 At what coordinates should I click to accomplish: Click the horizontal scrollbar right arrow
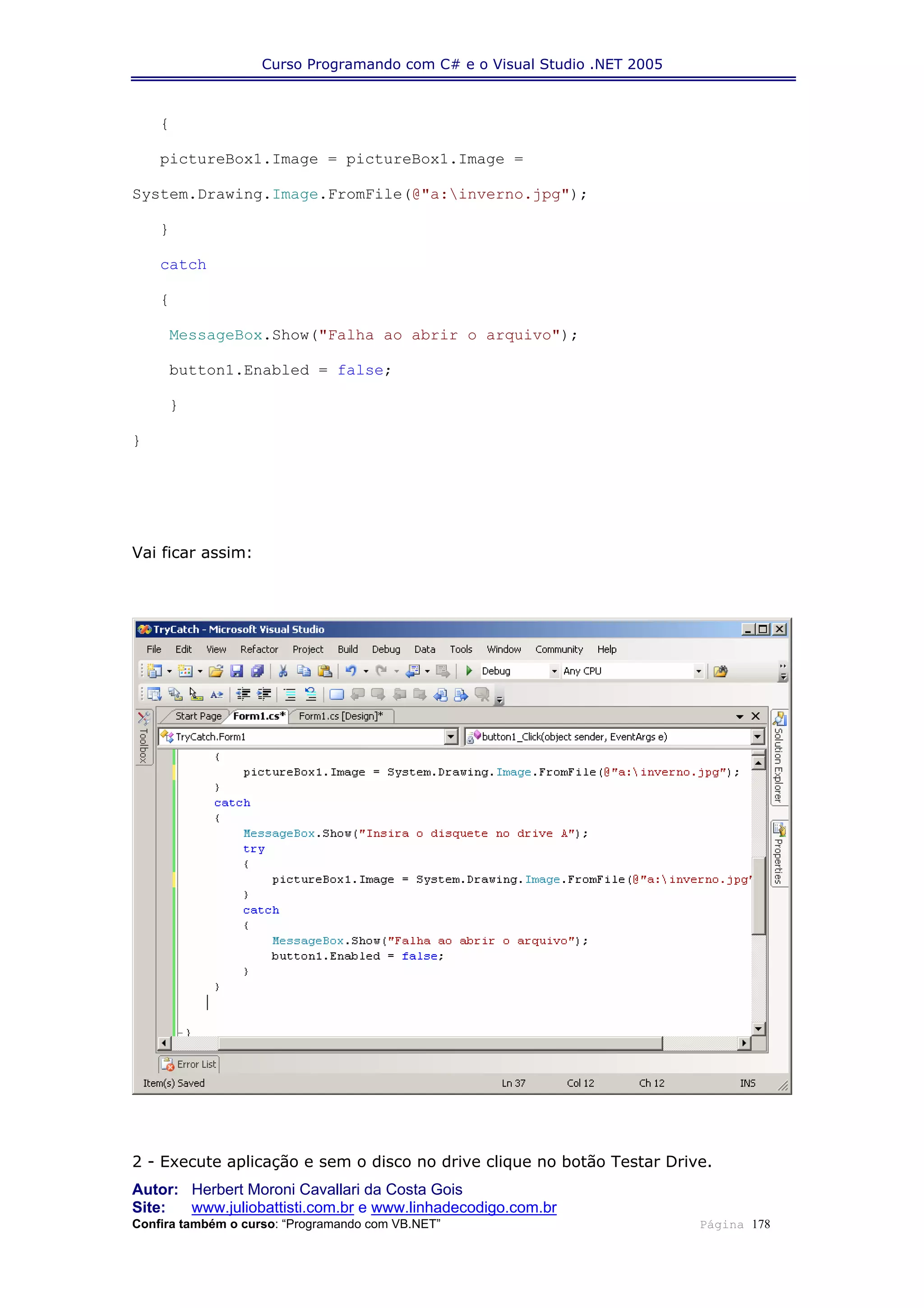click(744, 1043)
